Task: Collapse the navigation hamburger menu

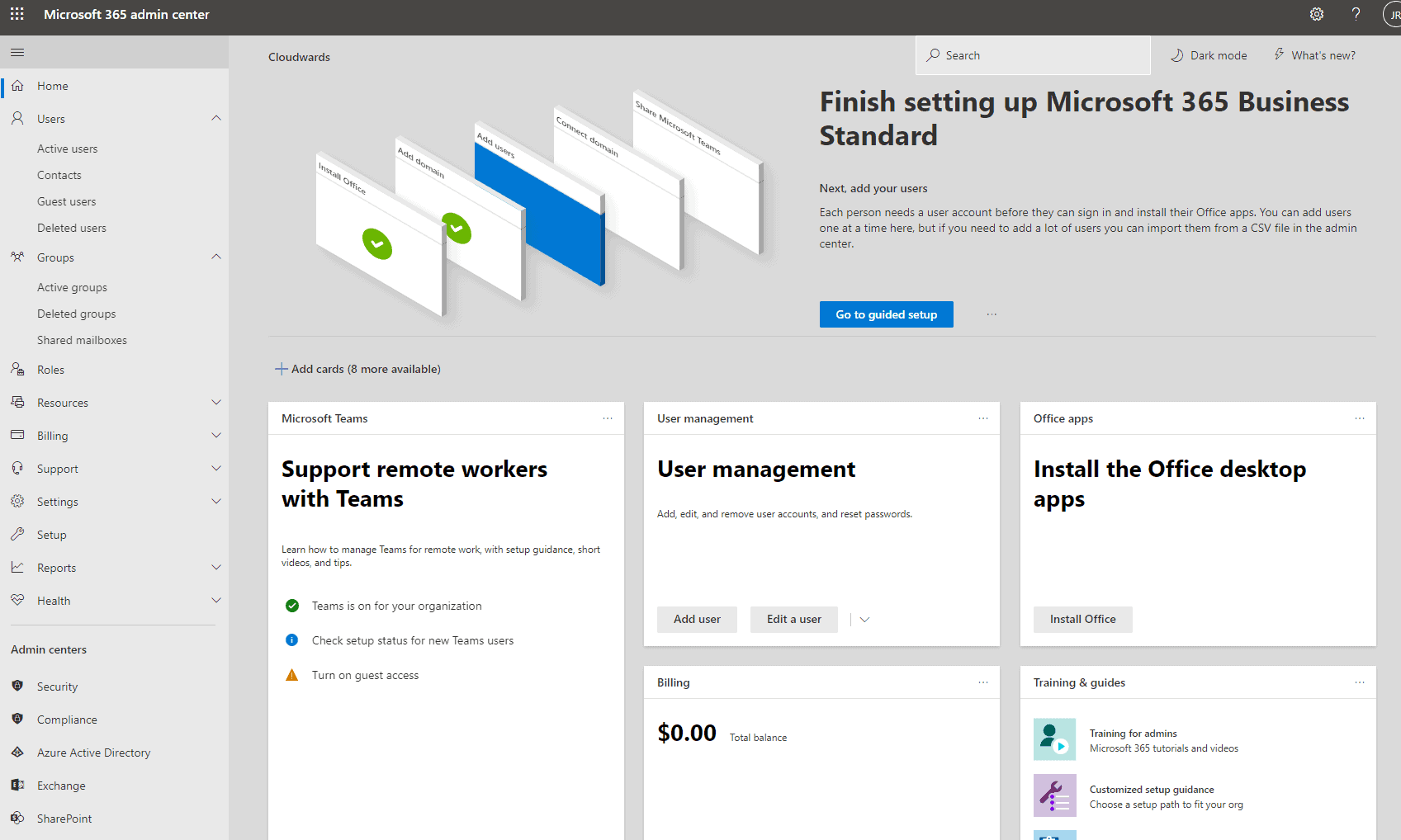Action: point(17,53)
